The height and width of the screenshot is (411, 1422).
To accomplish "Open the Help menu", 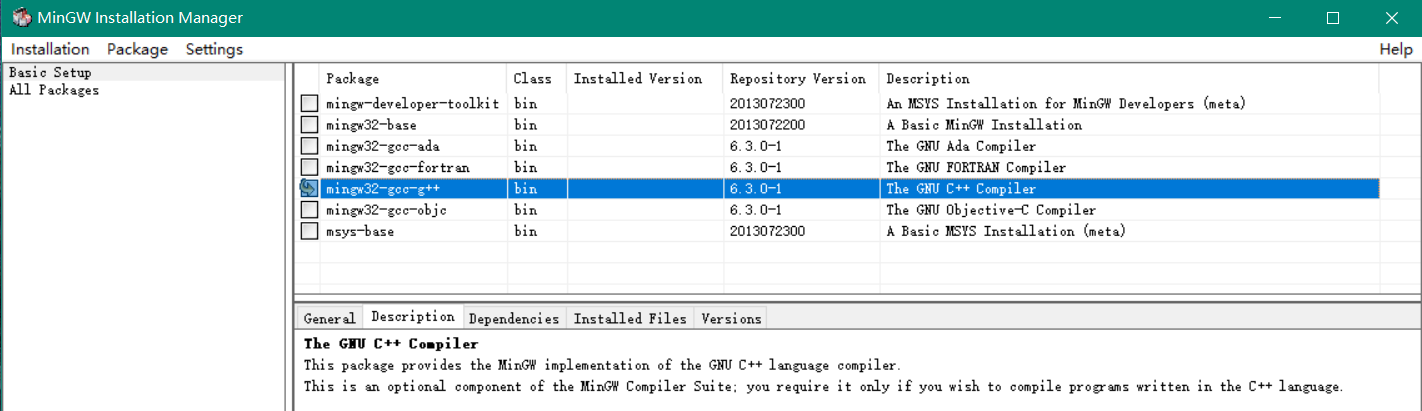I will (1396, 49).
